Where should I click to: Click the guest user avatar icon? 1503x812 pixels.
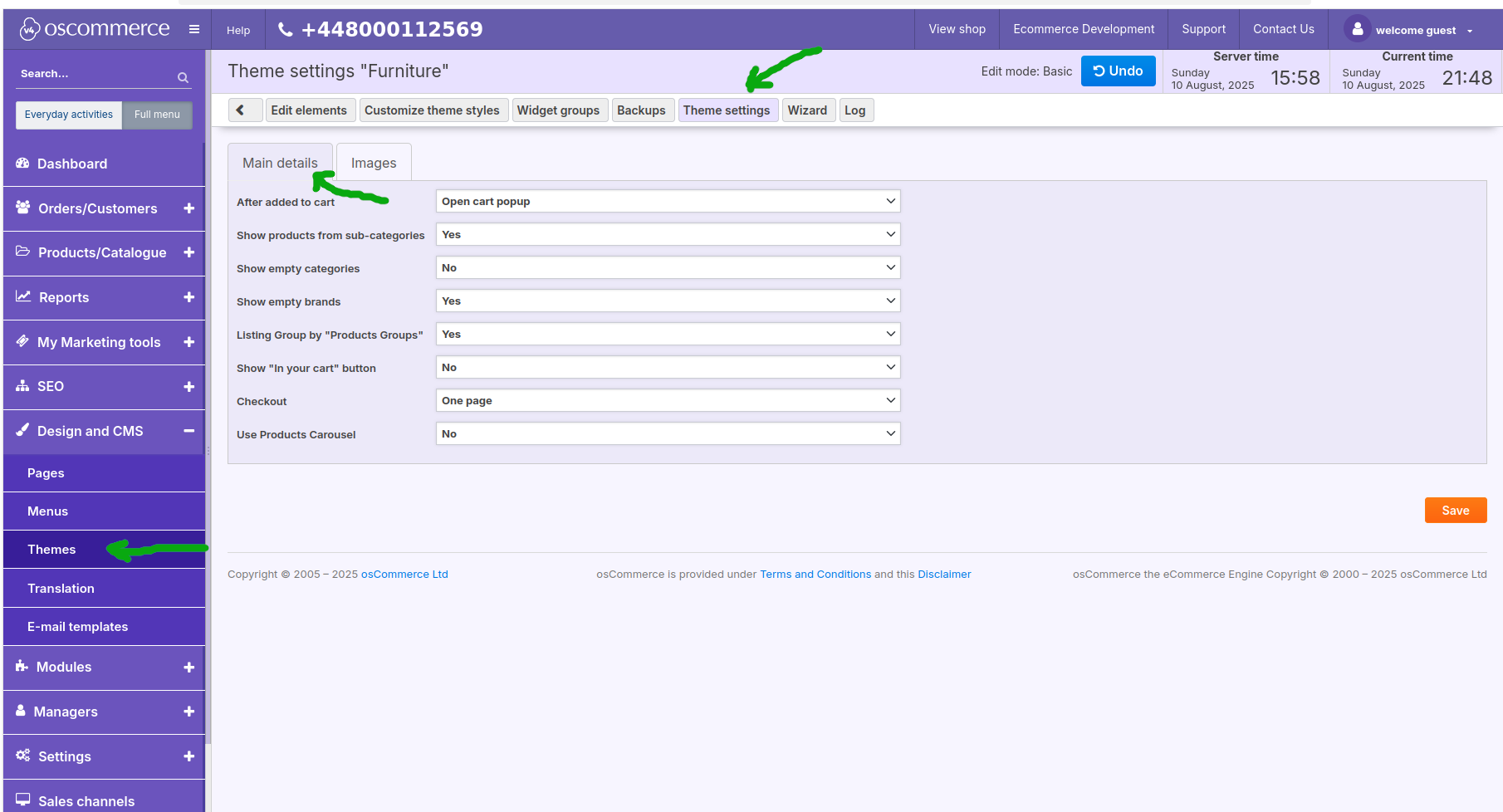(x=1357, y=29)
